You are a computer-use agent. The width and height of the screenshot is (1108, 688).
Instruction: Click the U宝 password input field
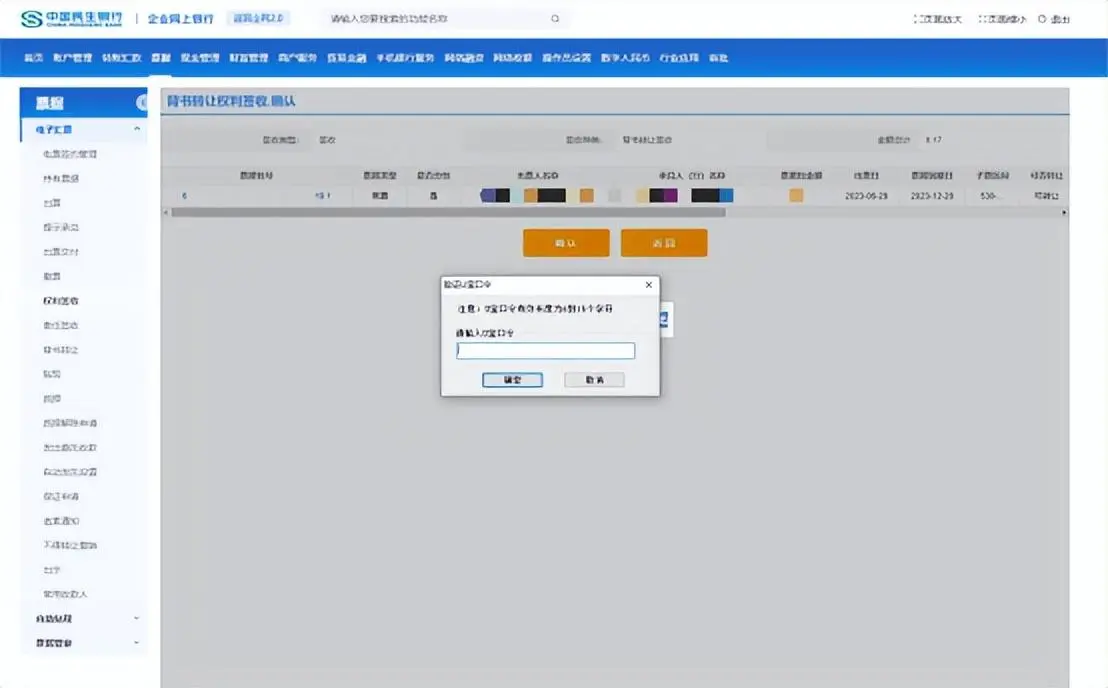[x=545, y=351]
